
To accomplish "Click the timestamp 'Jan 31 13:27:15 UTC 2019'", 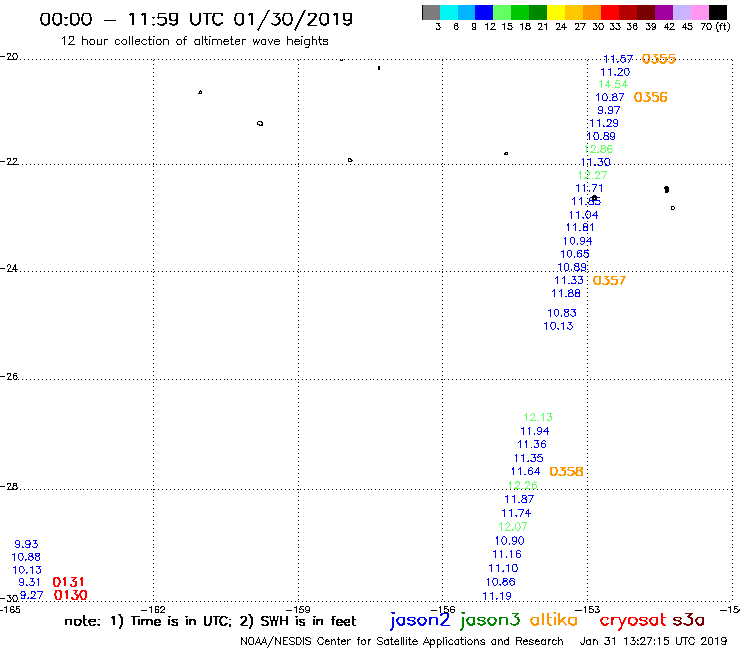I will tap(653, 641).
